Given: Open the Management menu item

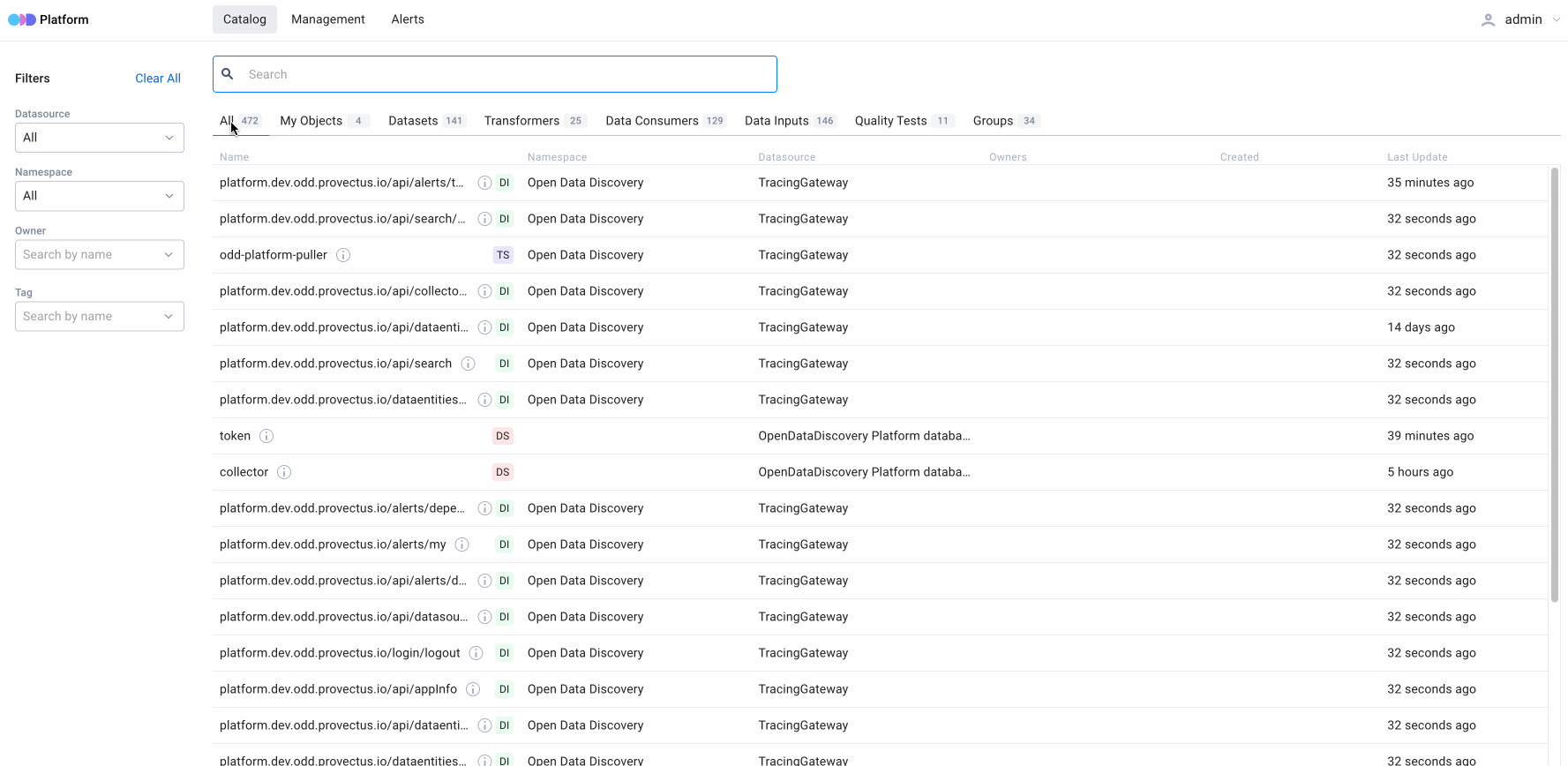Looking at the screenshot, I should pos(327,19).
